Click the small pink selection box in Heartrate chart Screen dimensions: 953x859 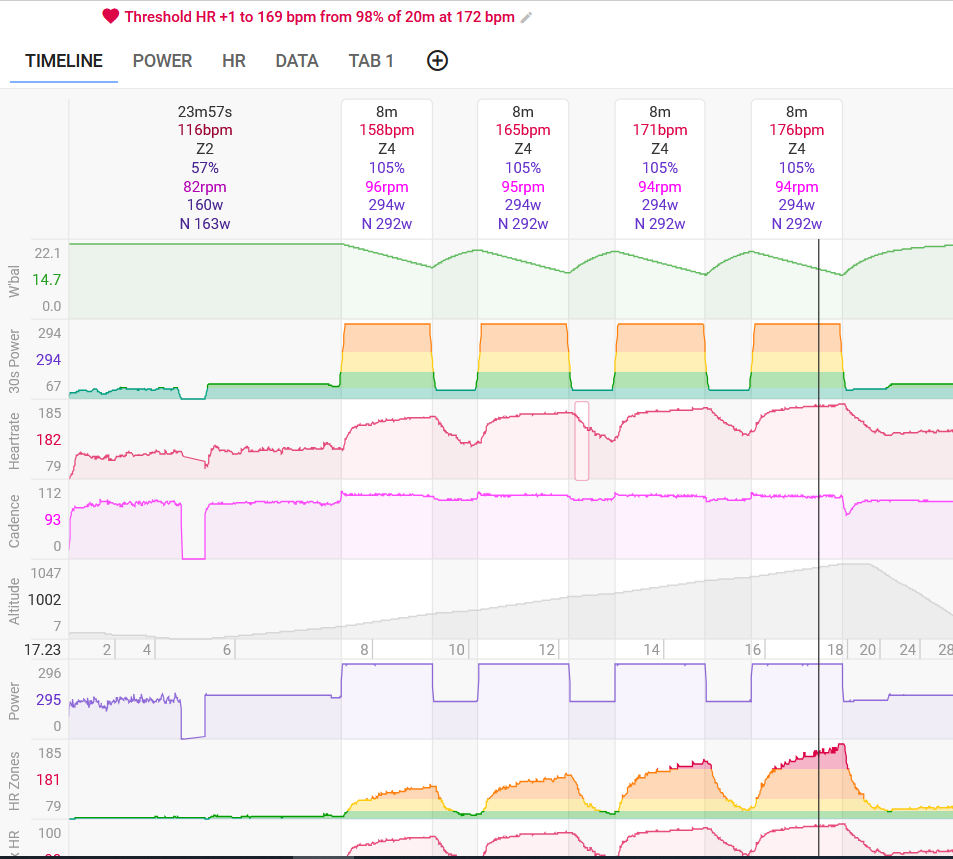point(582,441)
